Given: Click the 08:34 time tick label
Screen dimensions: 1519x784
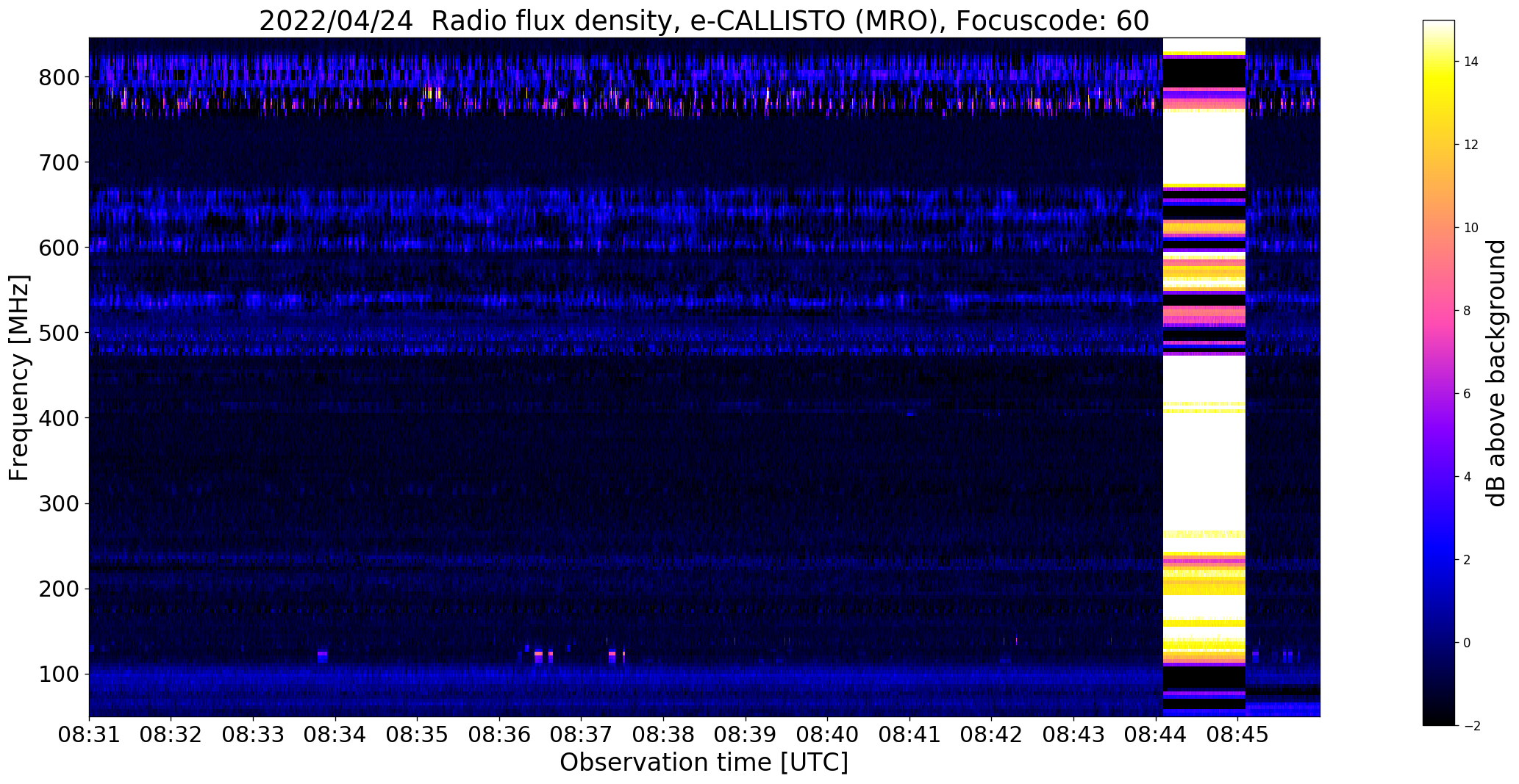Looking at the screenshot, I should [335, 734].
